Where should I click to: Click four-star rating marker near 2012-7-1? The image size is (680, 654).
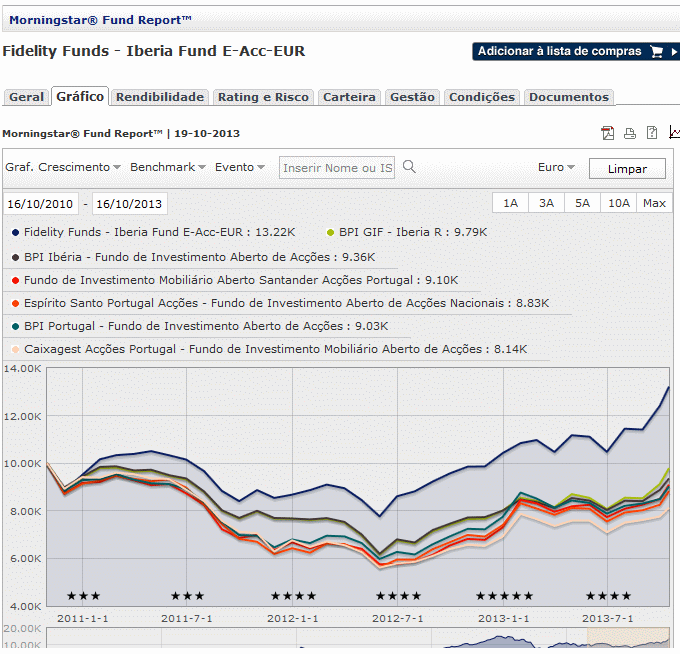click(x=399, y=596)
